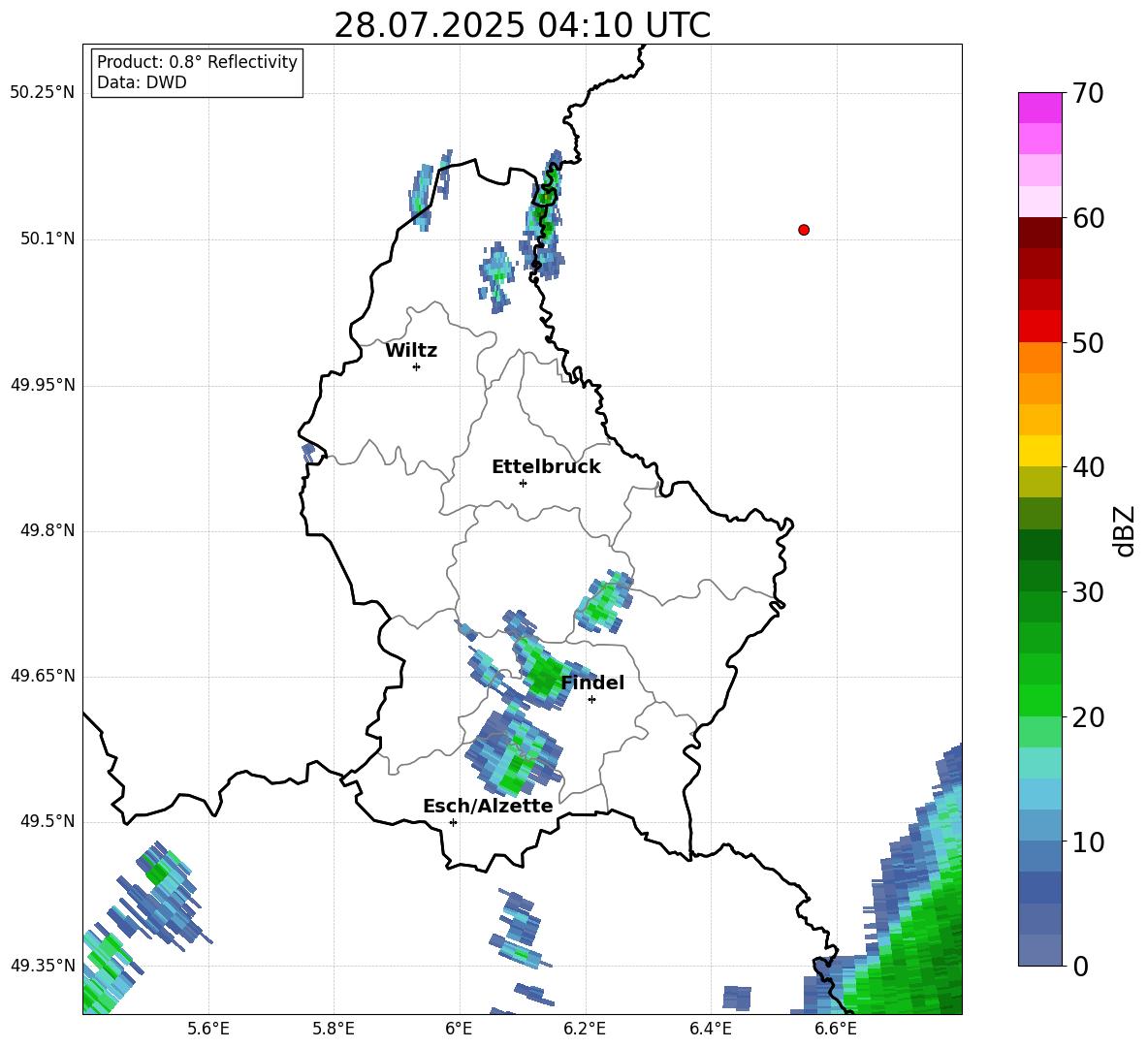
Task: Click the dBZ colorbar axis label
Action: pos(1124,531)
